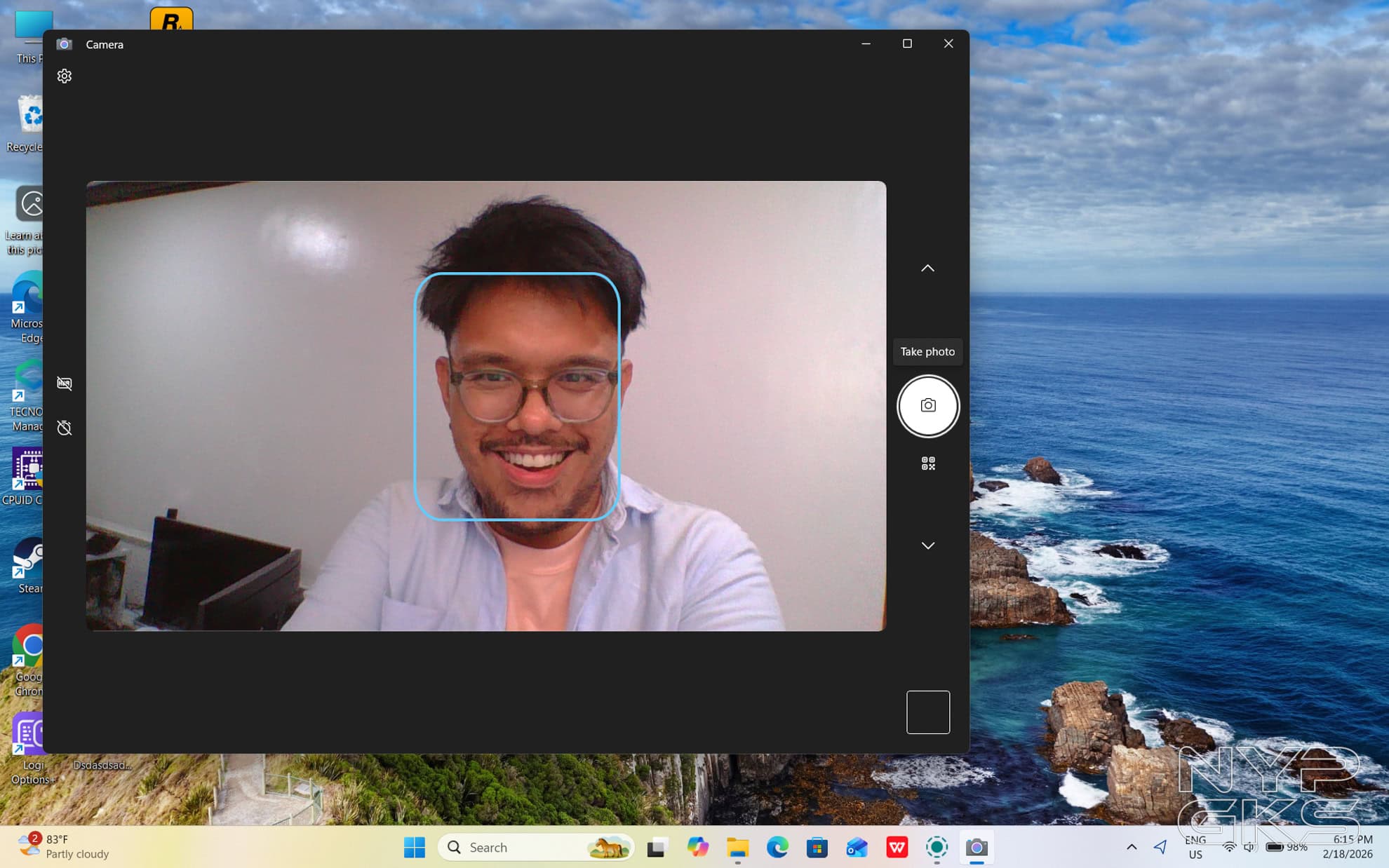Show hidden system tray icons
1389x868 pixels.
point(1132,847)
